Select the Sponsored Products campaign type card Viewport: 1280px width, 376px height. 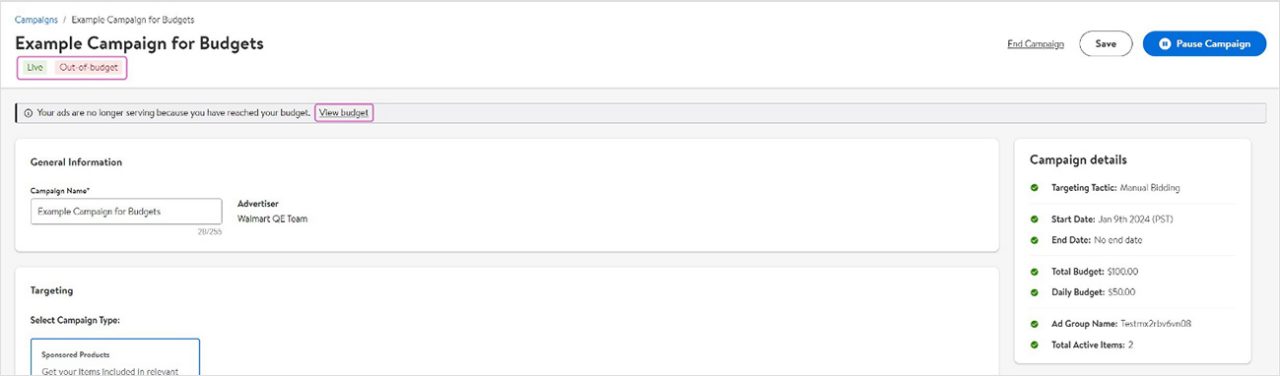pyautogui.click(x=115, y=357)
